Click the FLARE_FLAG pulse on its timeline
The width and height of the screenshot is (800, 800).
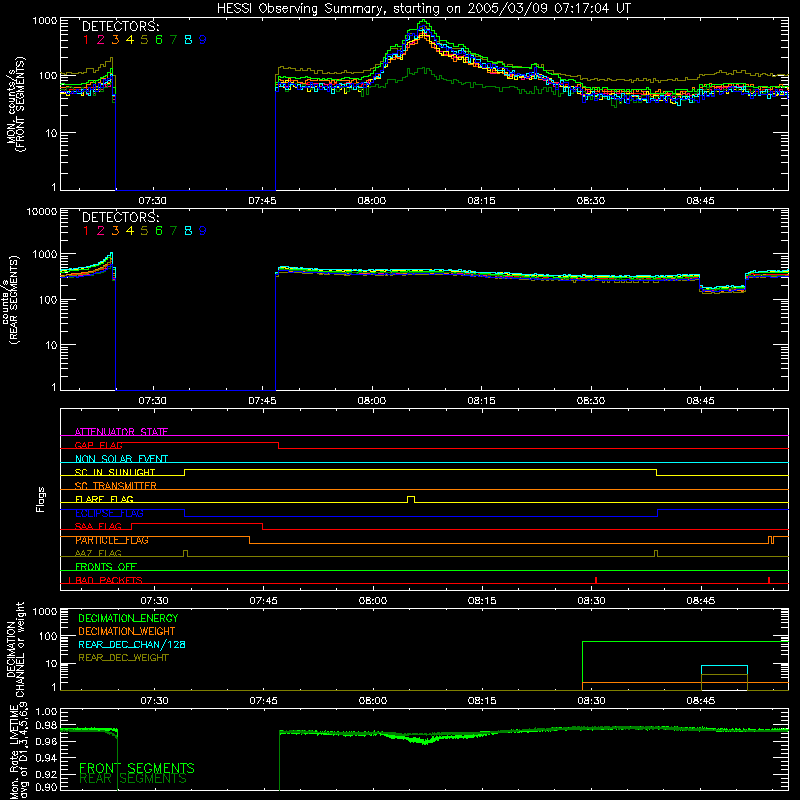click(411, 499)
